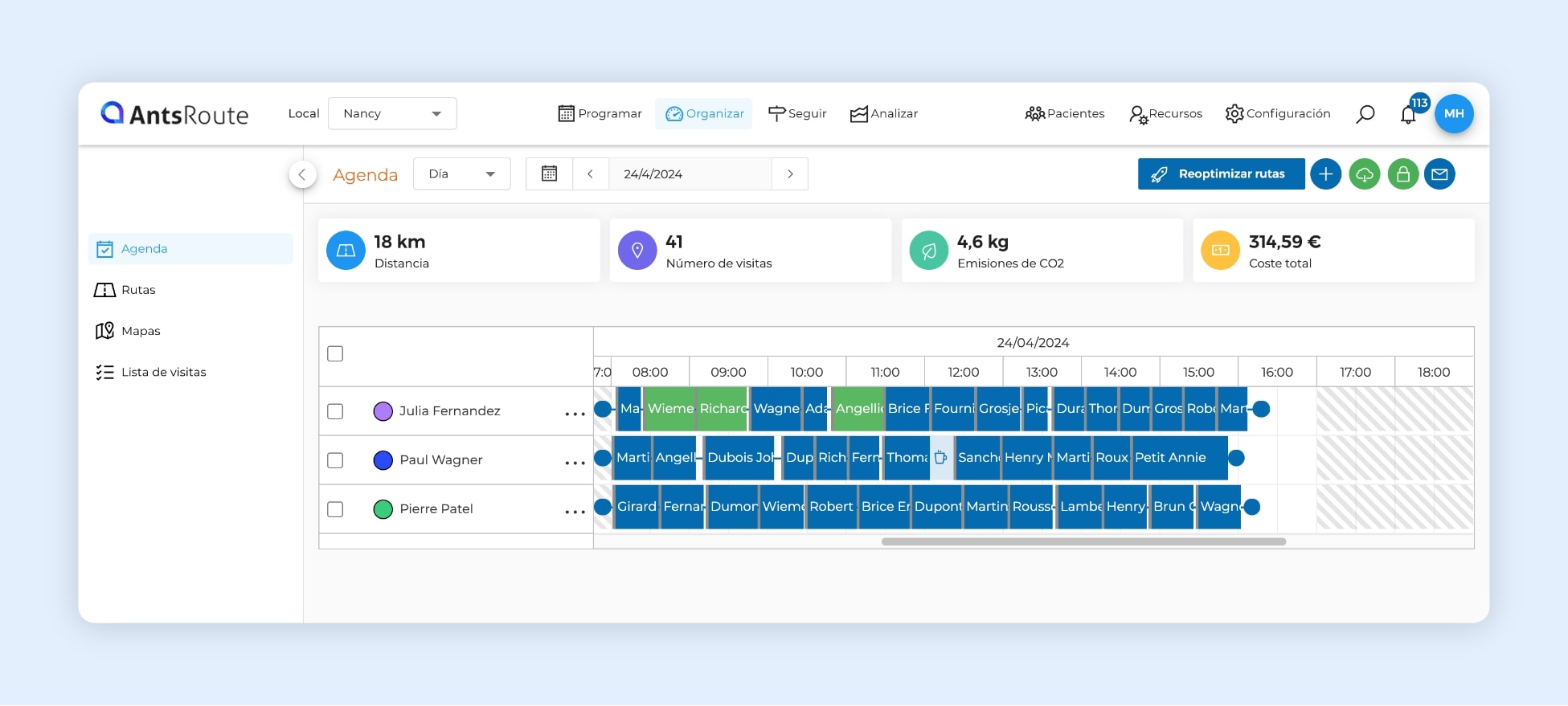Open Rutas in the sidebar
The width and height of the screenshot is (1568, 706).
[138, 290]
